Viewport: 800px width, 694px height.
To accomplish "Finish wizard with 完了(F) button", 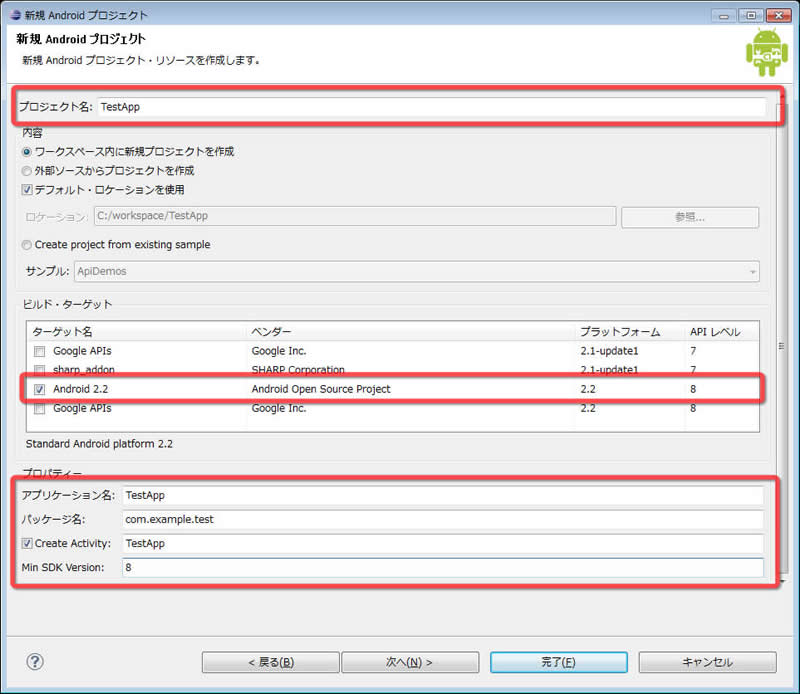I will (559, 662).
